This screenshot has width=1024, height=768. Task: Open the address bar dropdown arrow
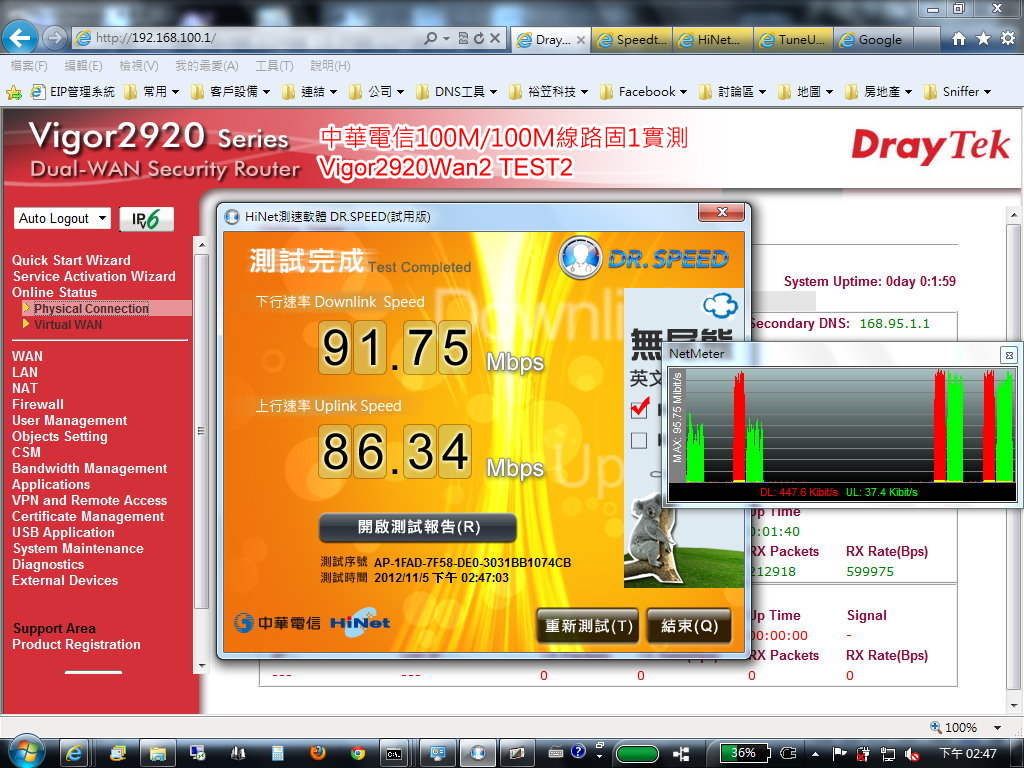click(x=447, y=39)
